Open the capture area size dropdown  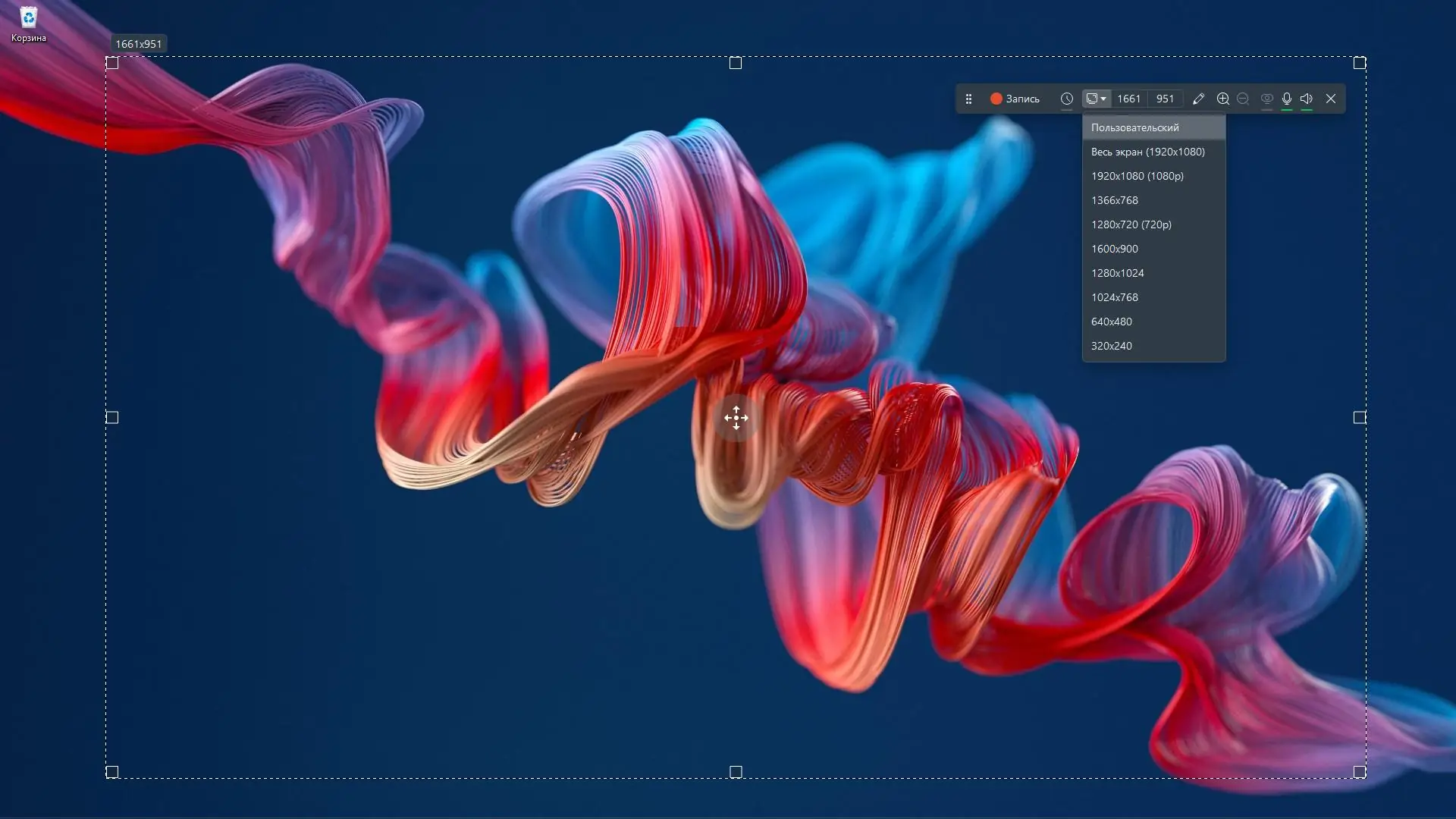pos(1096,99)
